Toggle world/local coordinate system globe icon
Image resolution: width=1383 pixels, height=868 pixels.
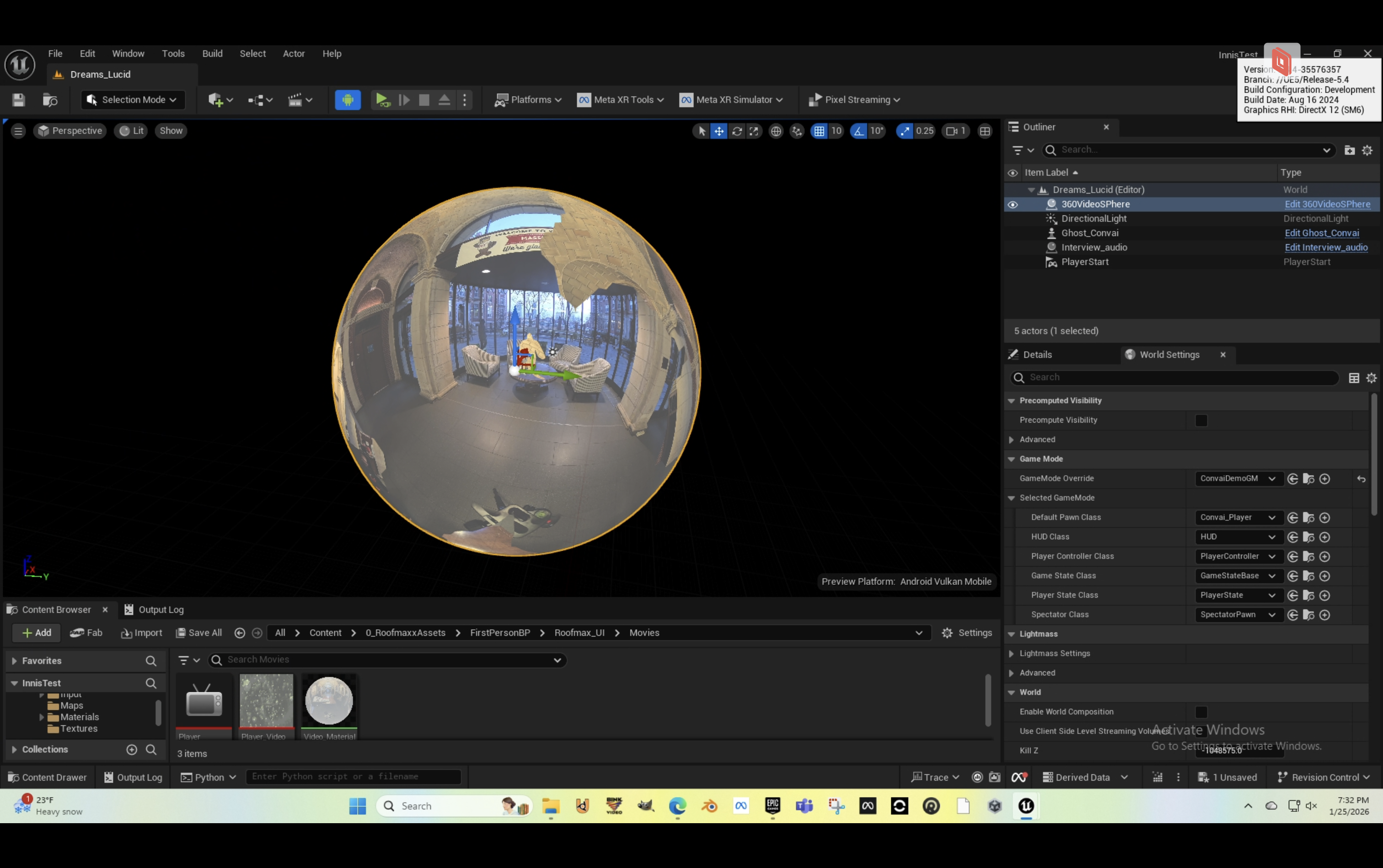click(776, 131)
